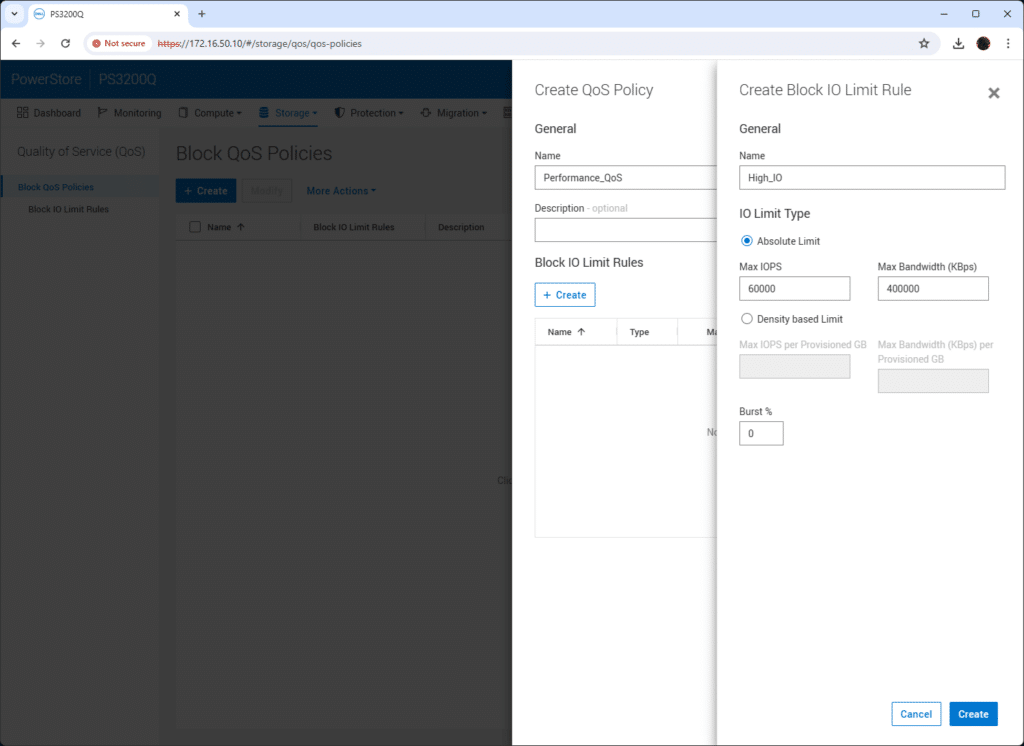Click Create under Block IO Limit Rules
This screenshot has height=746, width=1024.
tap(565, 295)
